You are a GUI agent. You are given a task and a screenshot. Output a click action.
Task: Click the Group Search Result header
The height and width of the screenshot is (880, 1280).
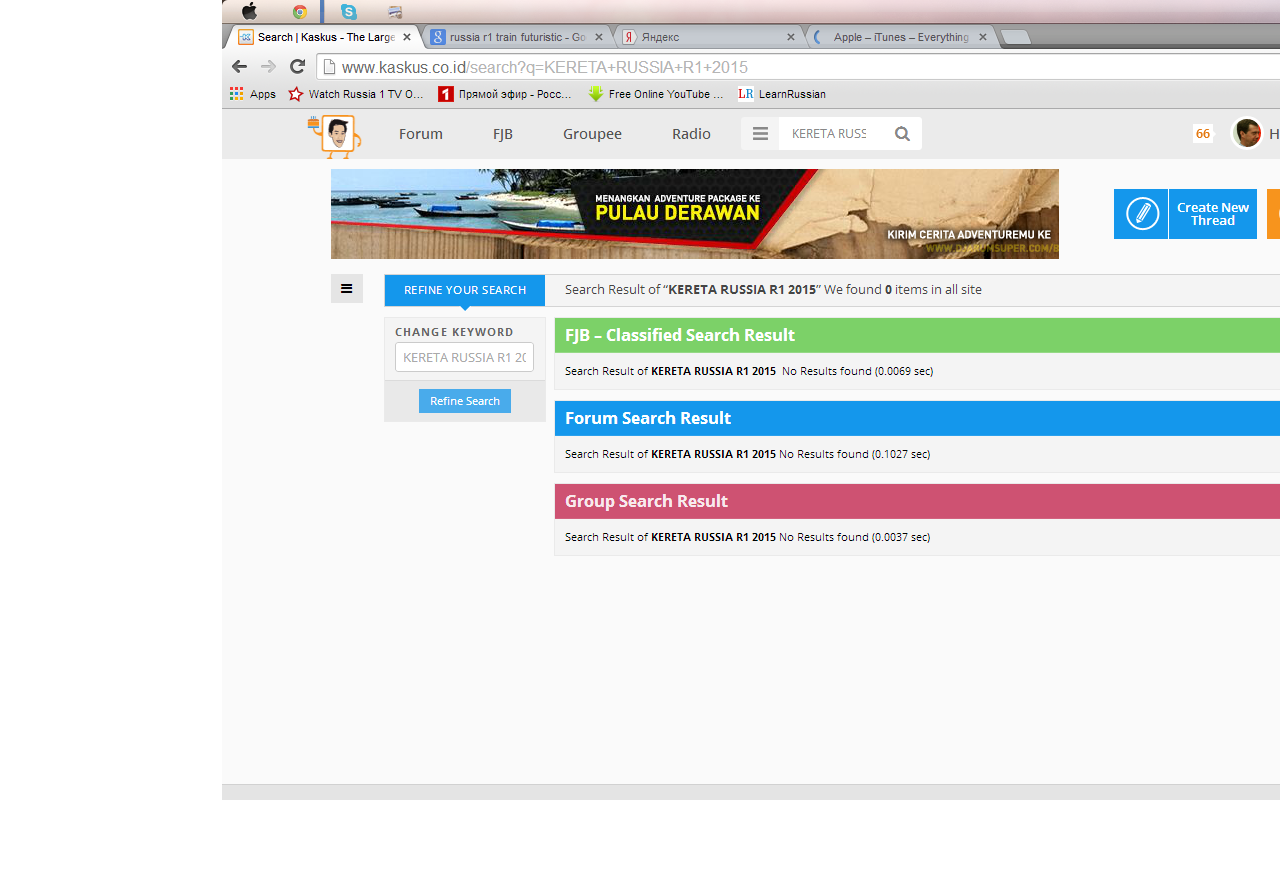[917, 501]
